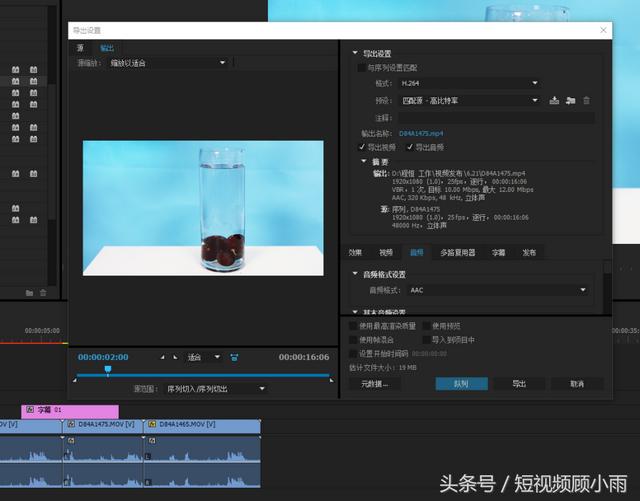Collapse the 摘要 summary section

(x=362, y=161)
